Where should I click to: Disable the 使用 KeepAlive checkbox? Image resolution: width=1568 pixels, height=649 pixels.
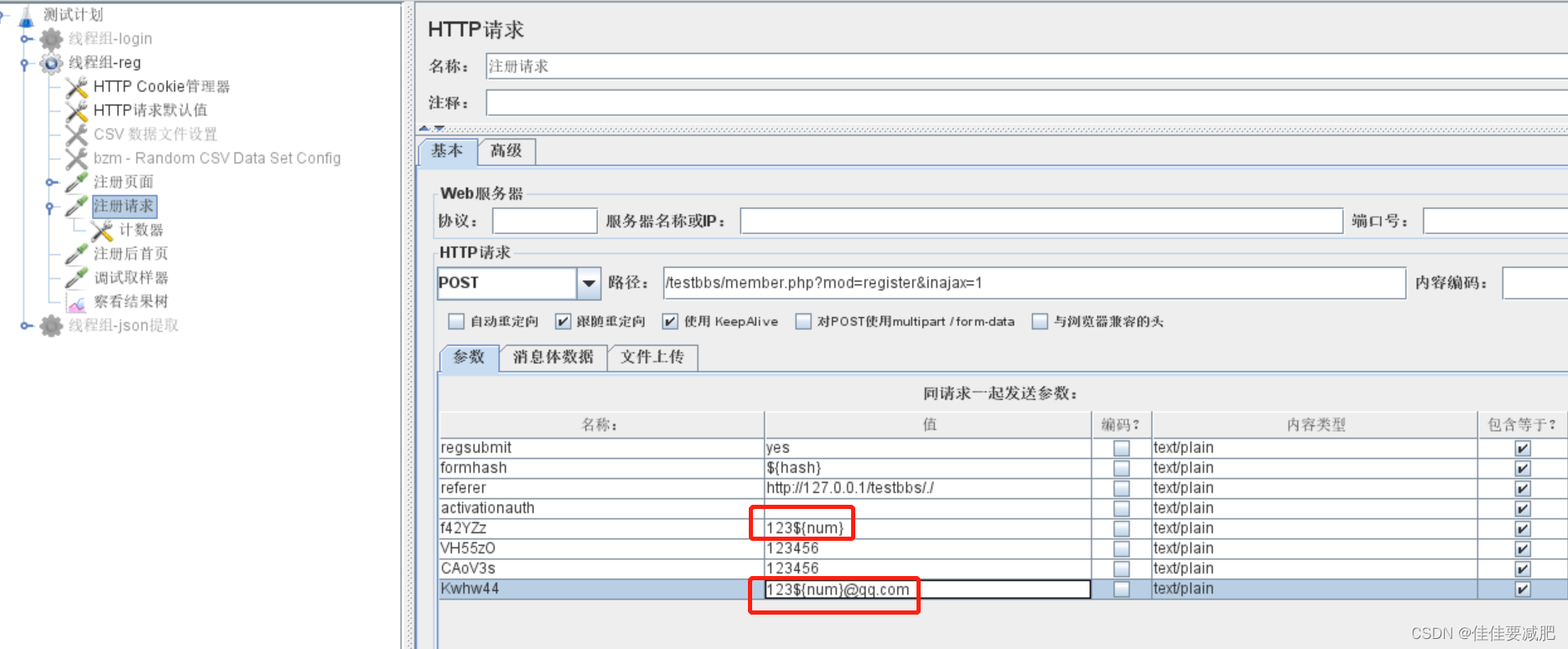669,321
